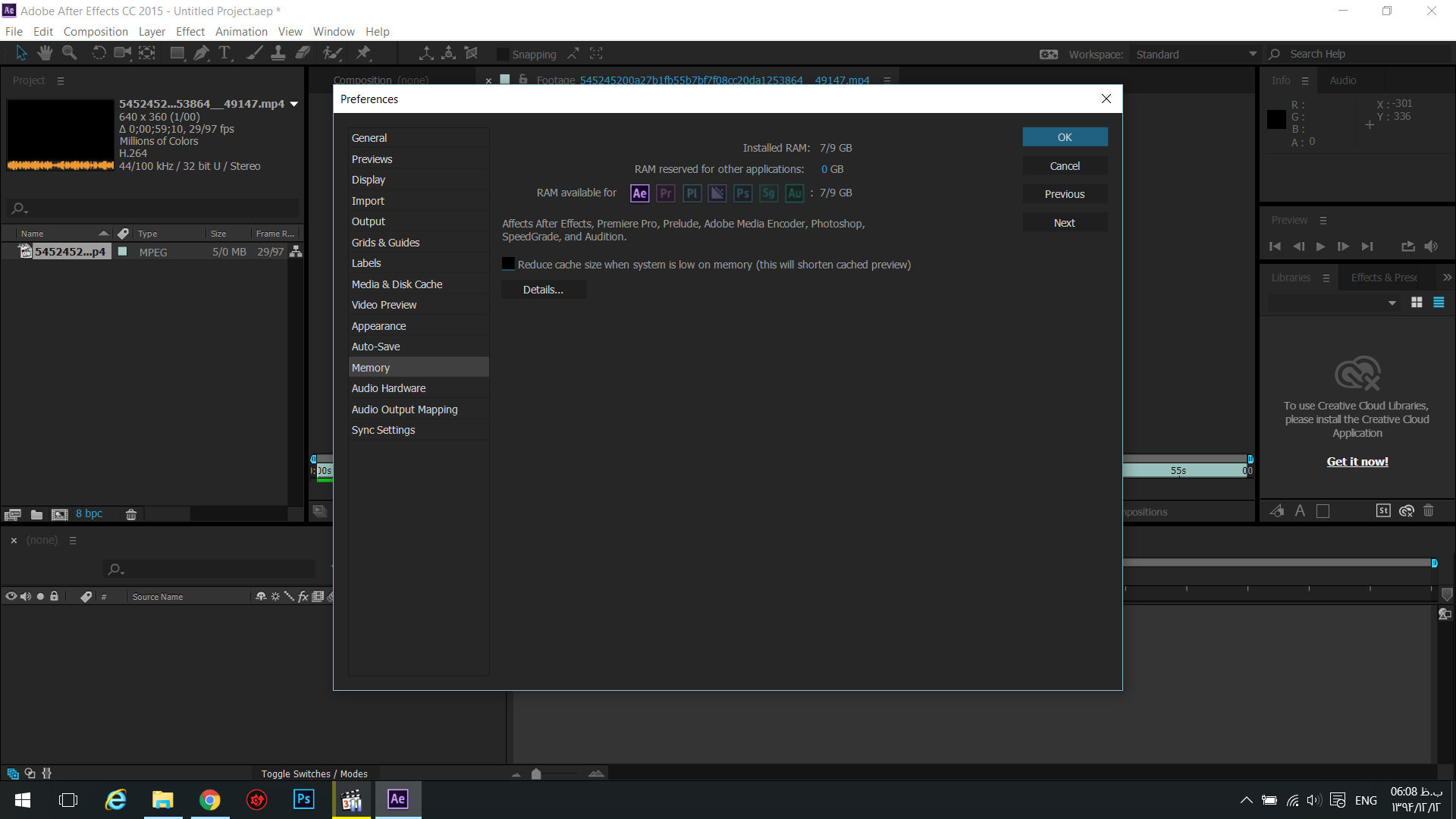Select the Brush tool

255,53
